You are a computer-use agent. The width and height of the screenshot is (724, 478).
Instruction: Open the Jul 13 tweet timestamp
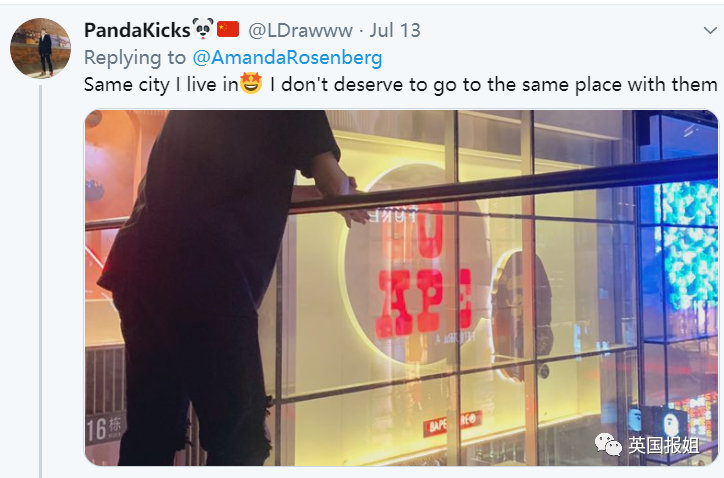tap(395, 31)
